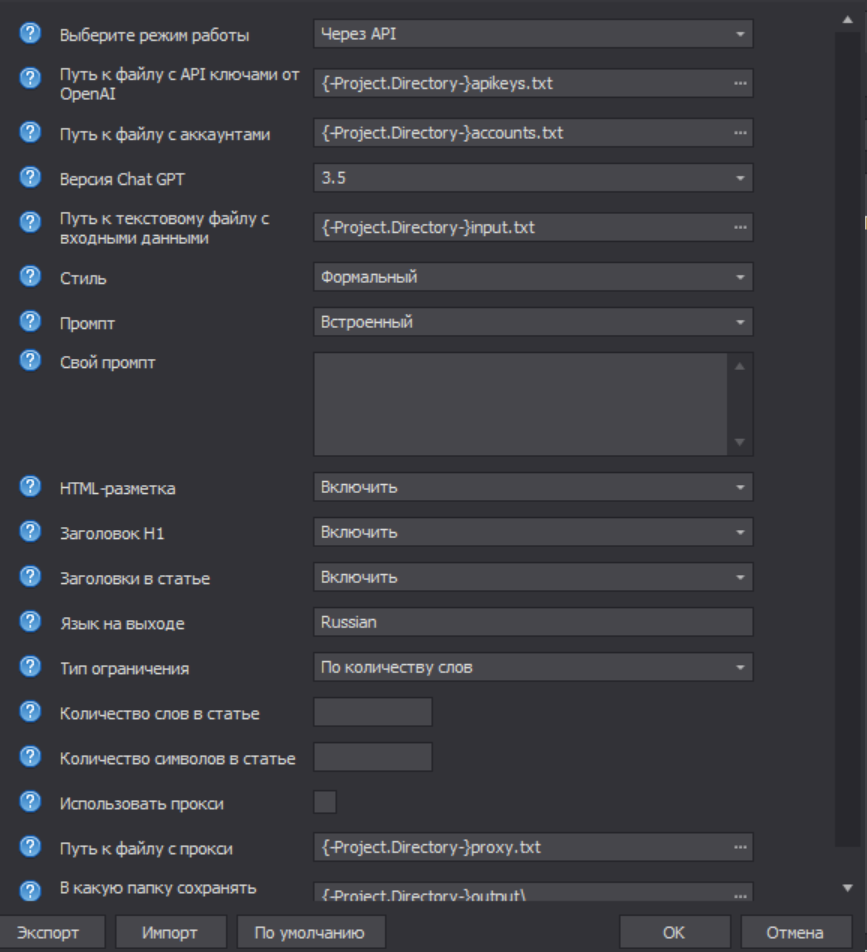Click help icon for 'Заголовок H1'
This screenshot has height=952, width=867.
30,531
